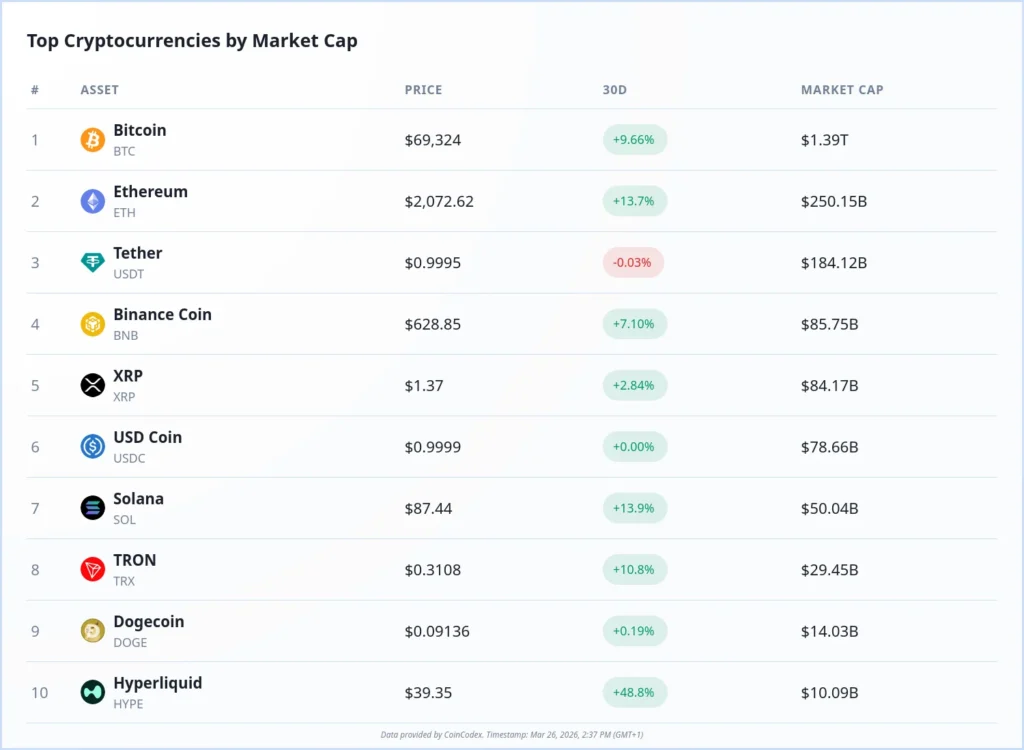
Task: Open the Bitcoin asset name link
Action: tap(139, 130)
